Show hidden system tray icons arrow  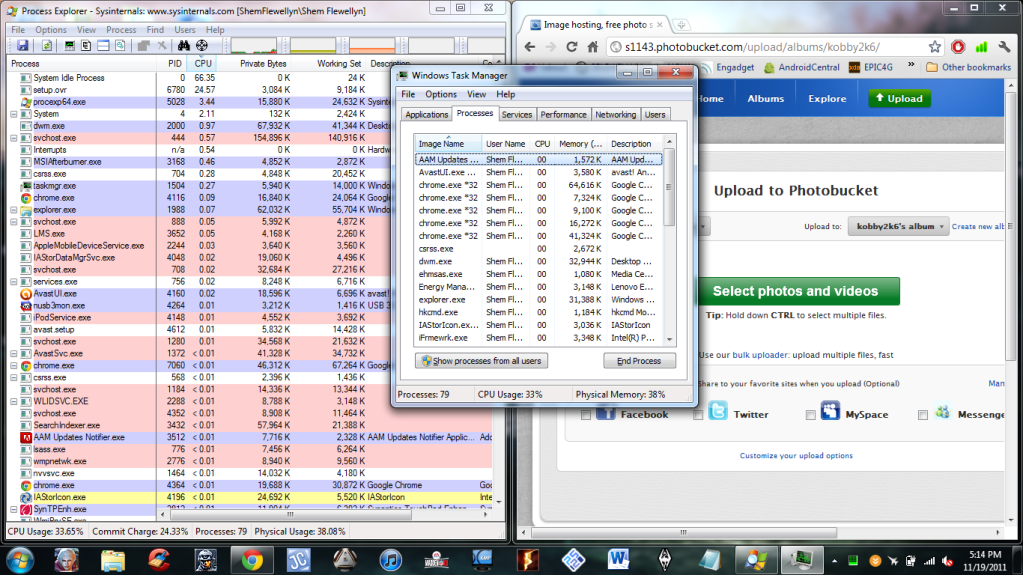[x=834, y=561]
